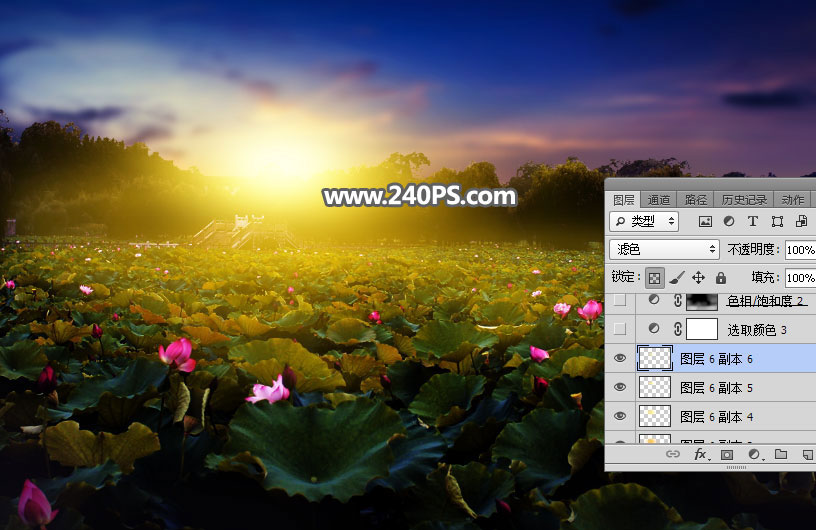The width and height of the screenshot is (816, 530).
Task: Select white mask thumbnail of 选取颜色 3
Action: pyautogui.click(x=702, y=329)
